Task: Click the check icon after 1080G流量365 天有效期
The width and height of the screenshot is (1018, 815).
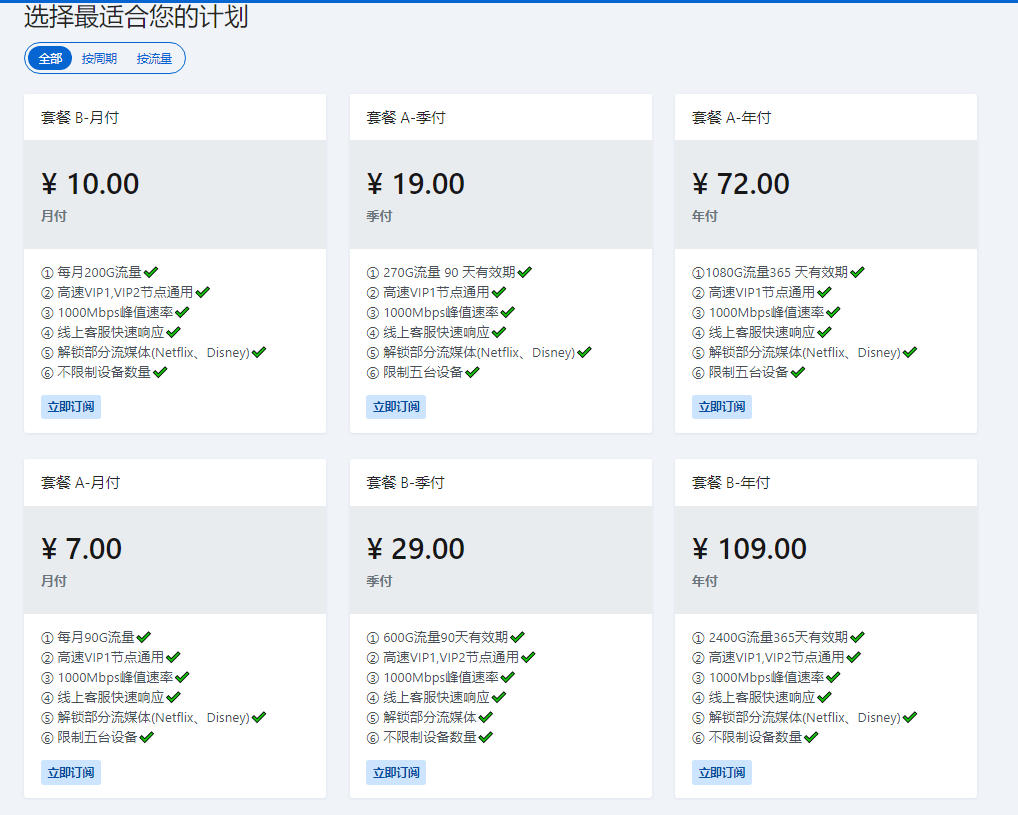Action: pos(857,272)
